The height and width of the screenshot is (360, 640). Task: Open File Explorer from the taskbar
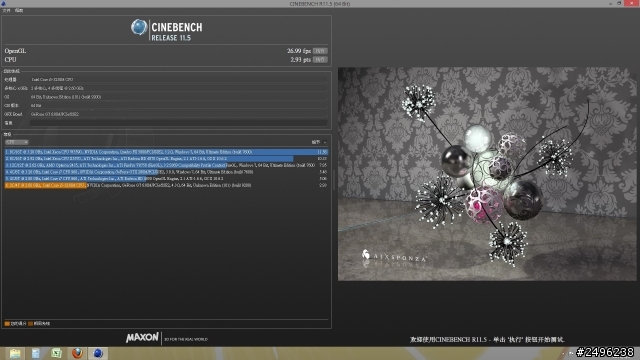15,353
